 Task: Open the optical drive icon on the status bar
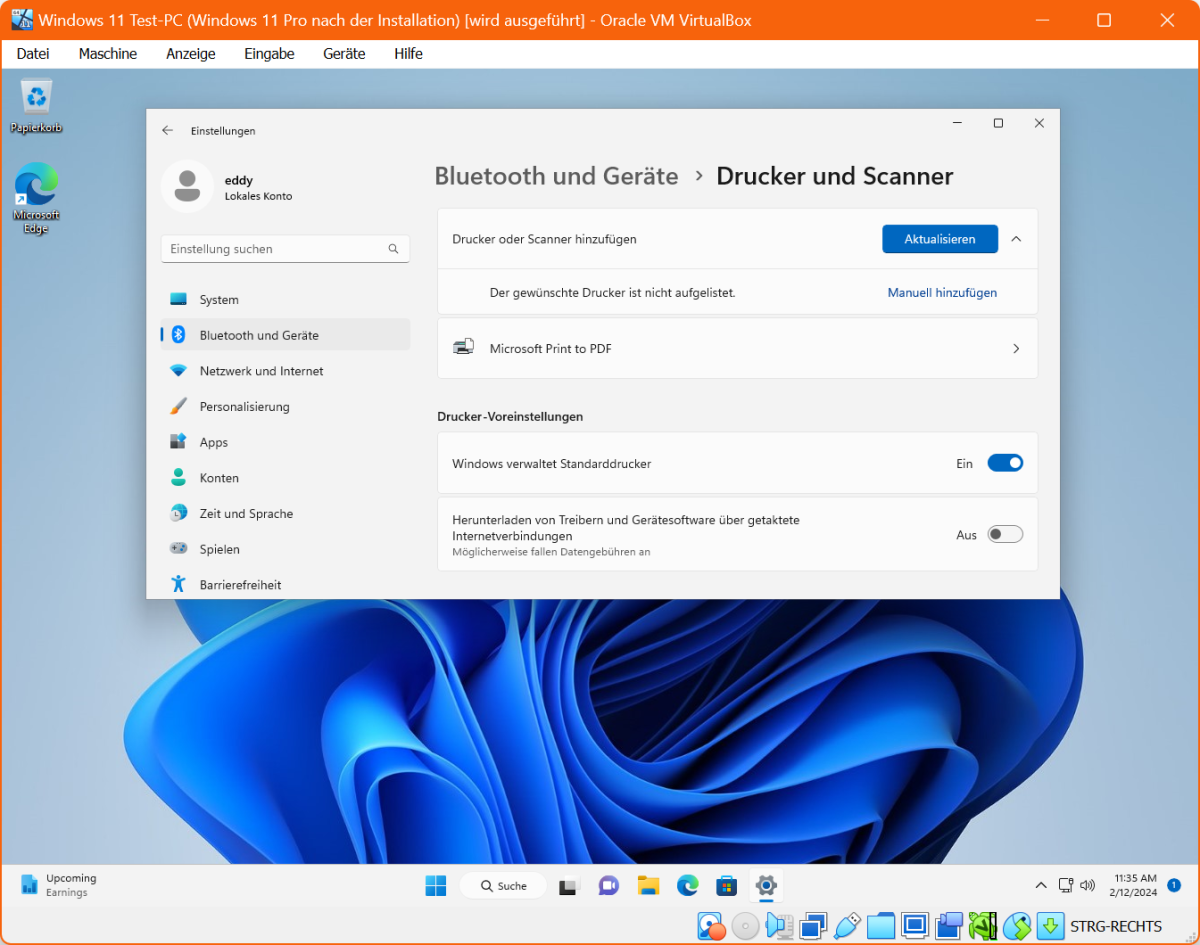coord(744,926)
